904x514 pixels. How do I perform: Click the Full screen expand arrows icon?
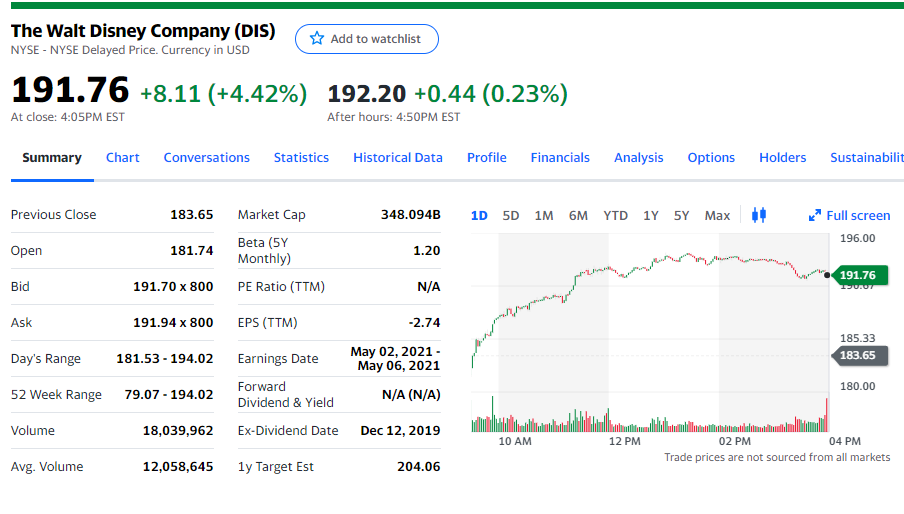tap(814, 215)
